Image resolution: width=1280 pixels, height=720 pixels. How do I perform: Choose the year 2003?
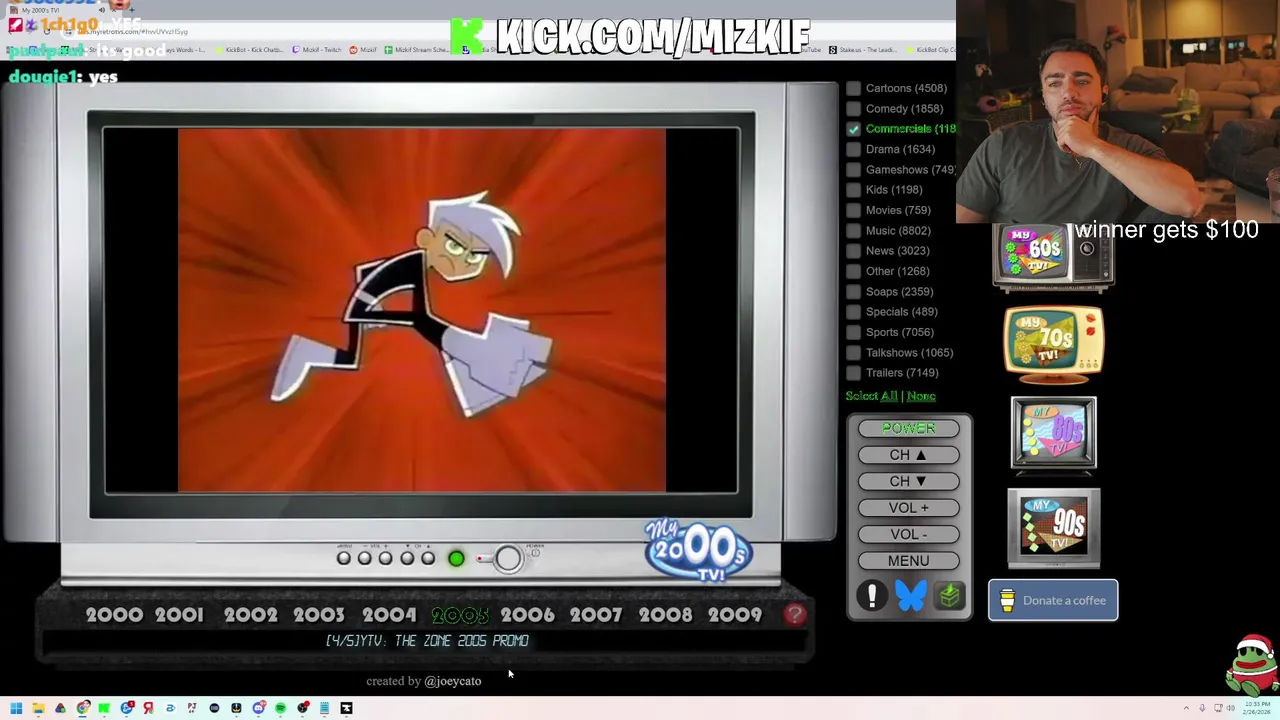tap(319, 615)
